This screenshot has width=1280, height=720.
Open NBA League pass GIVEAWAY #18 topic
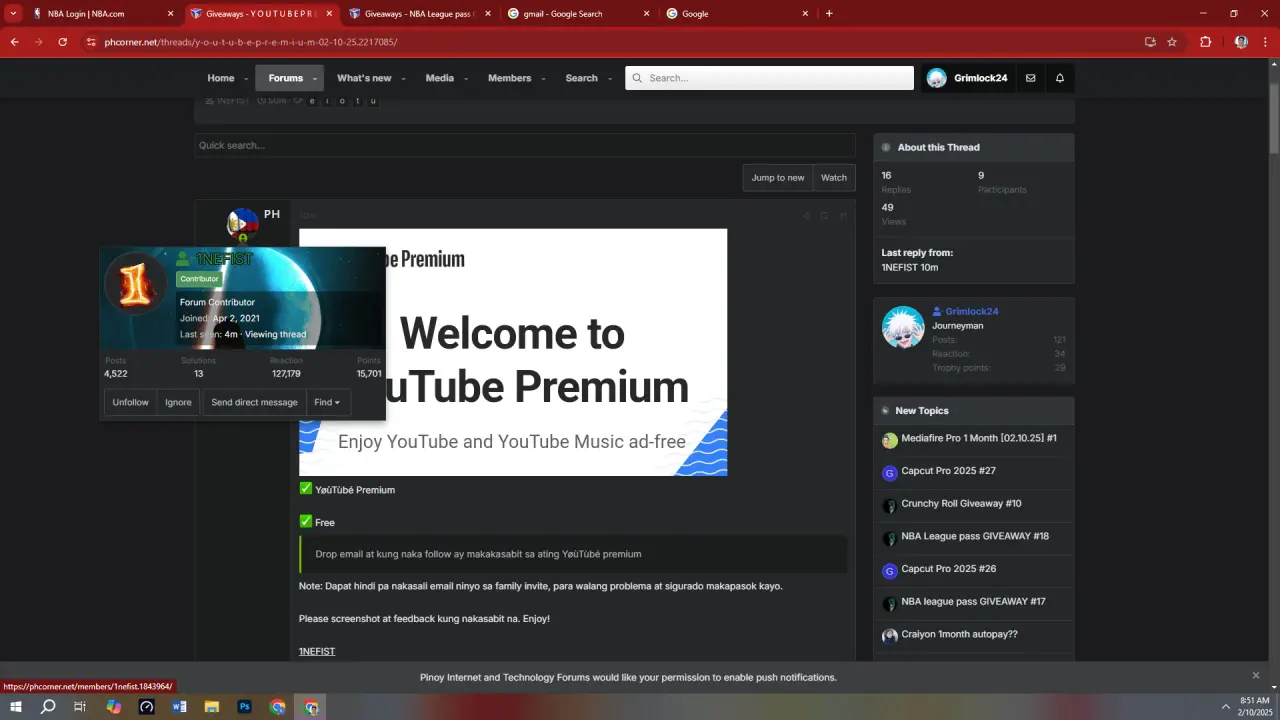click(x=975, y=536)
